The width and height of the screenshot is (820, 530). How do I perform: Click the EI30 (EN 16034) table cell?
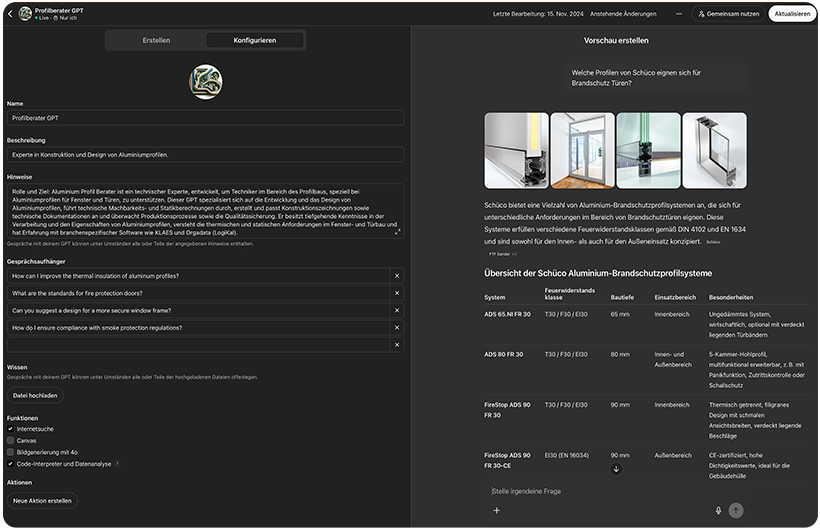[x=566, y=455]
